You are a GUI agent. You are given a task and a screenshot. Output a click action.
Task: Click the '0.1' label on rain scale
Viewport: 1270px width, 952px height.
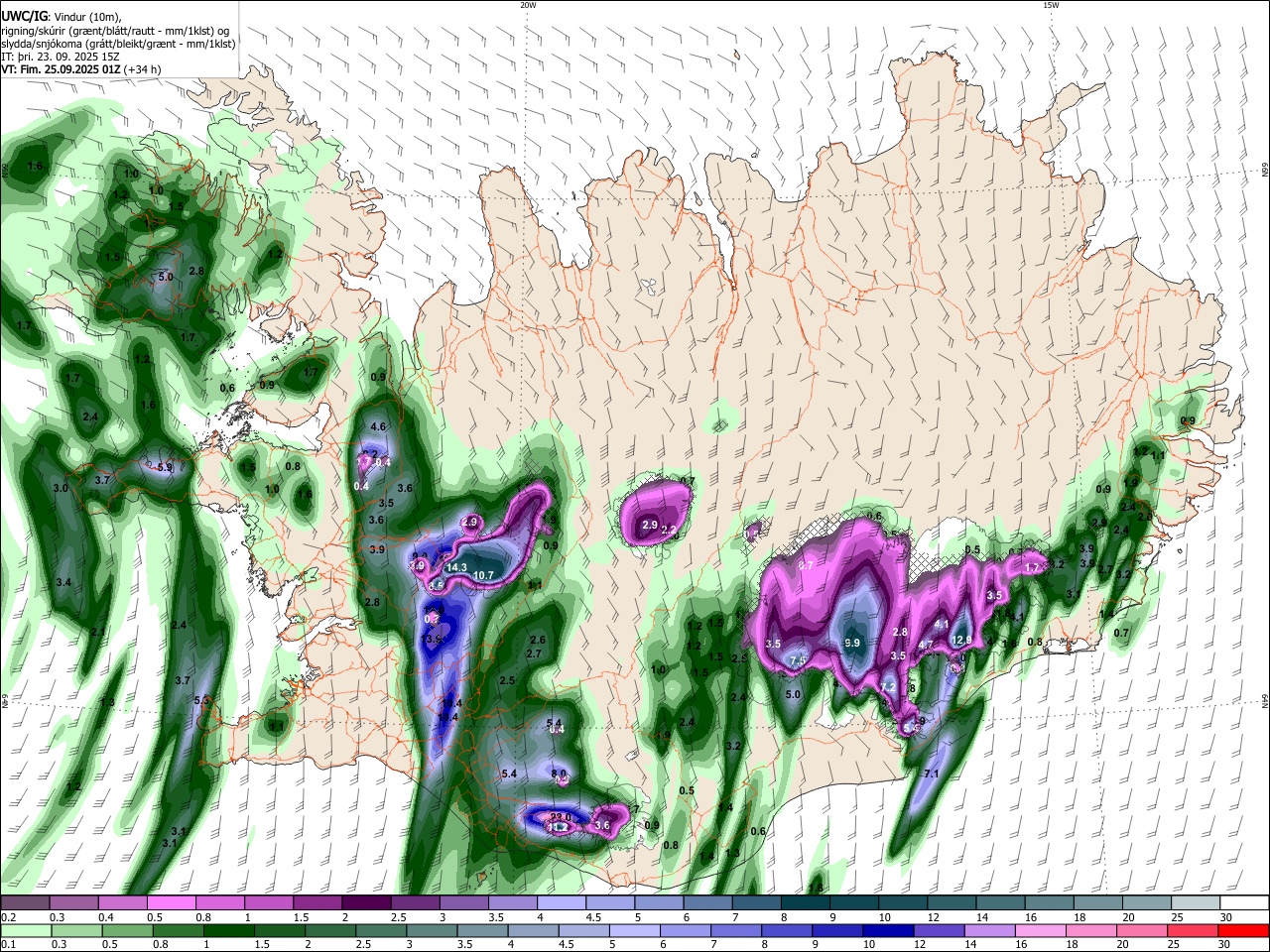click(8, 945)
